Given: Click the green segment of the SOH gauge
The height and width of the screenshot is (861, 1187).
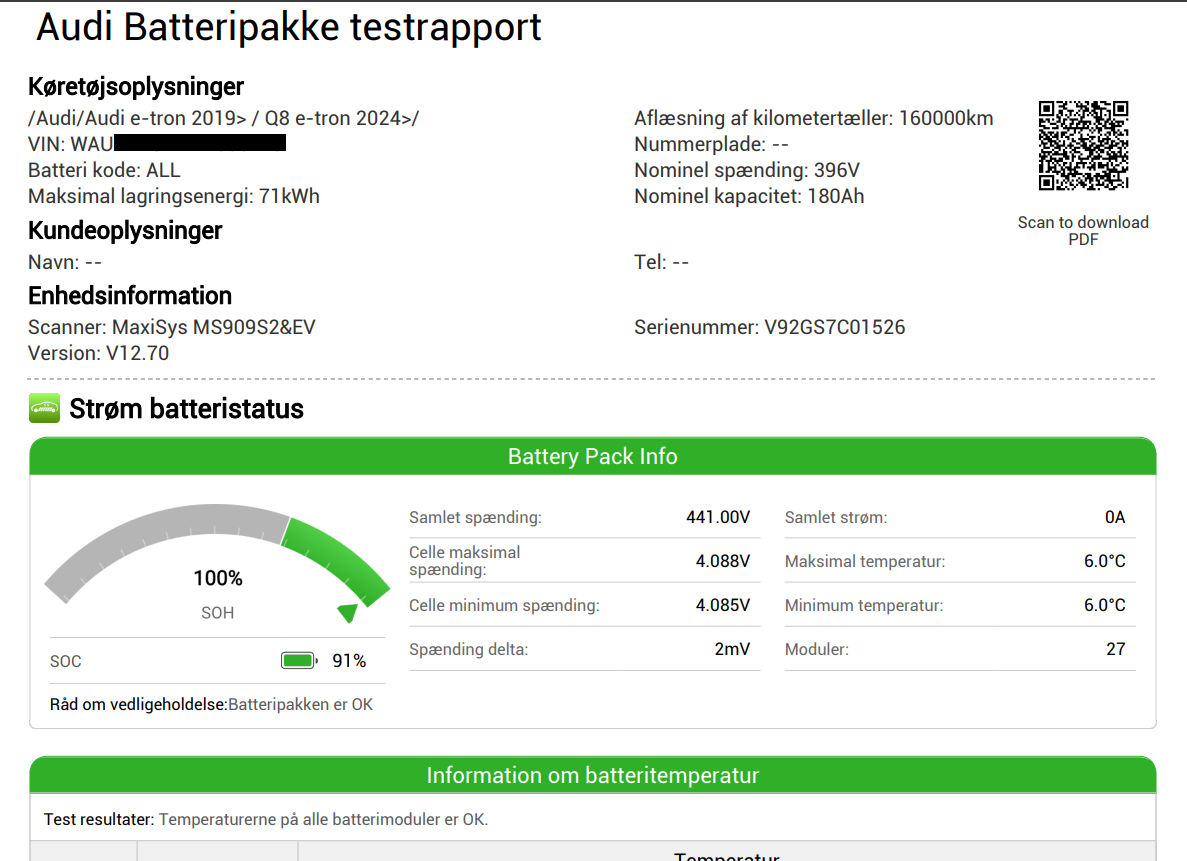Looking at the screenshot, I should coord(335,556).
